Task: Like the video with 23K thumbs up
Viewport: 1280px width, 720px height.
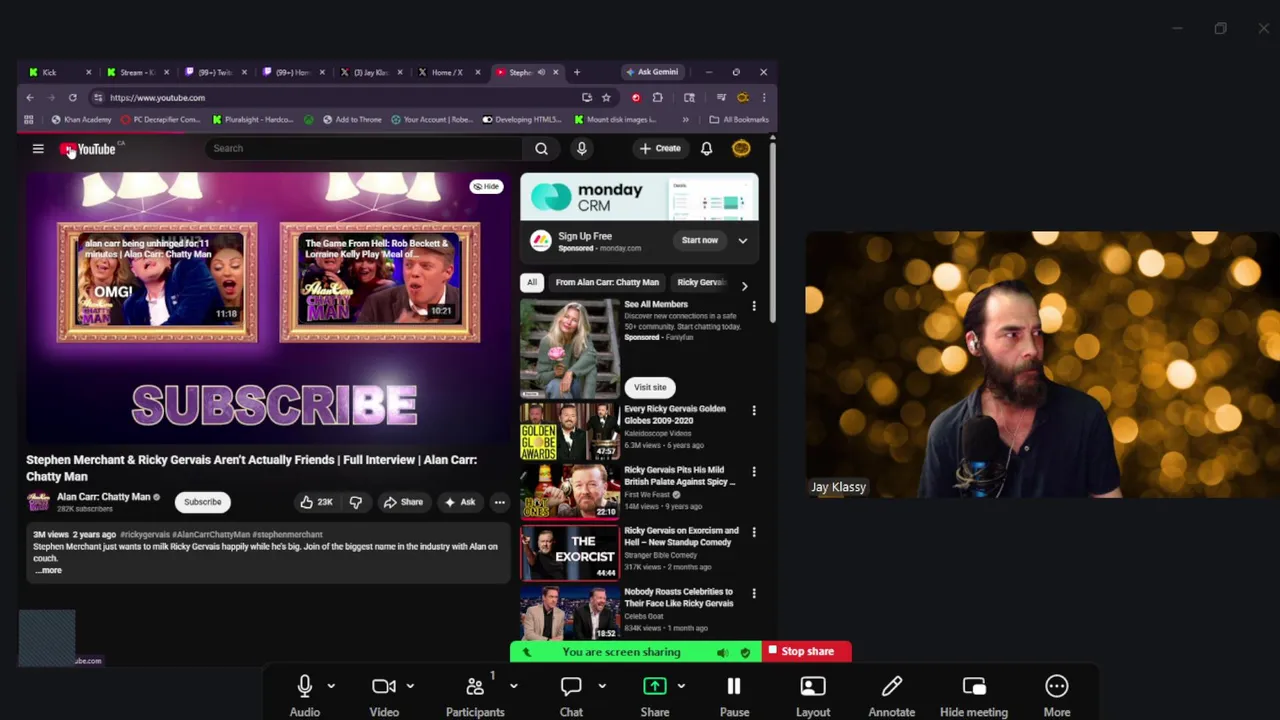Action: 316,502
